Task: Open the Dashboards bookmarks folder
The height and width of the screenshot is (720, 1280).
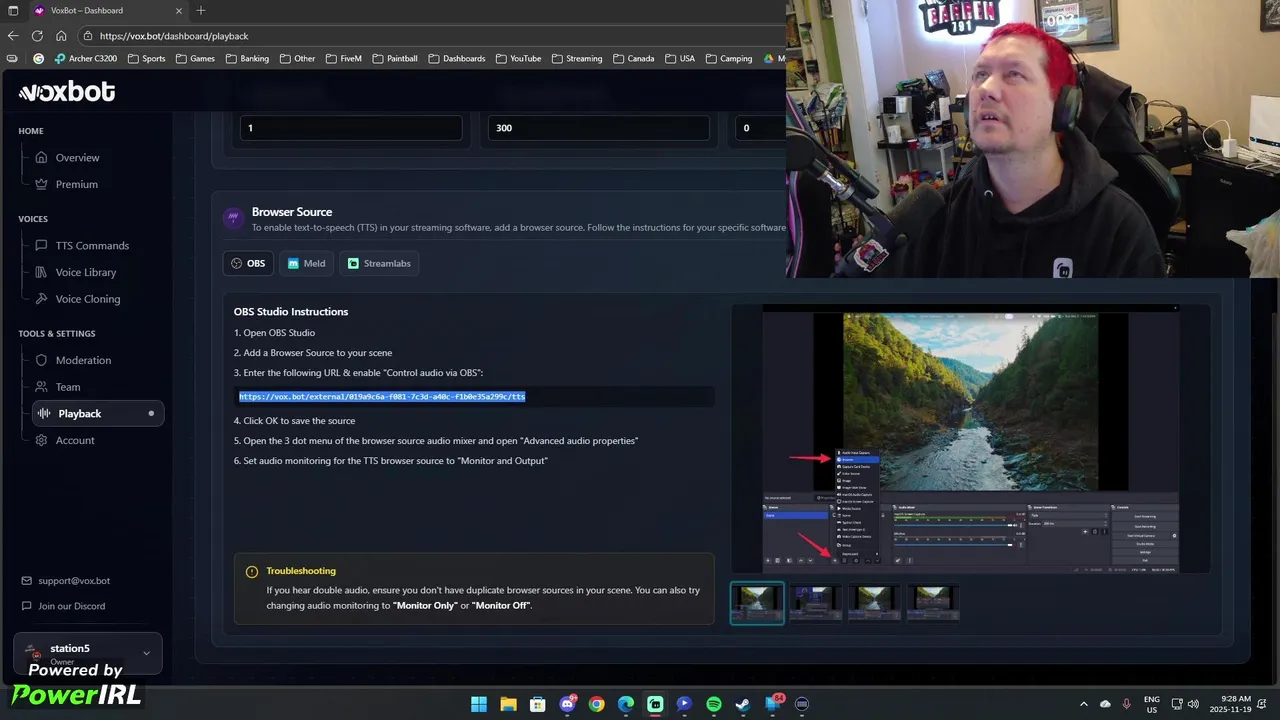Action: coord(457,59)
